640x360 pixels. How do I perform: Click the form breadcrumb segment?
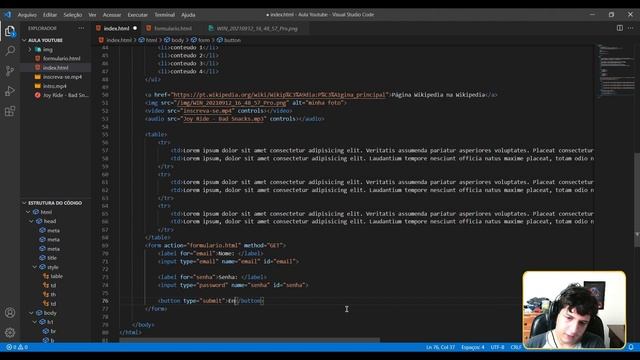pos(203,40)
